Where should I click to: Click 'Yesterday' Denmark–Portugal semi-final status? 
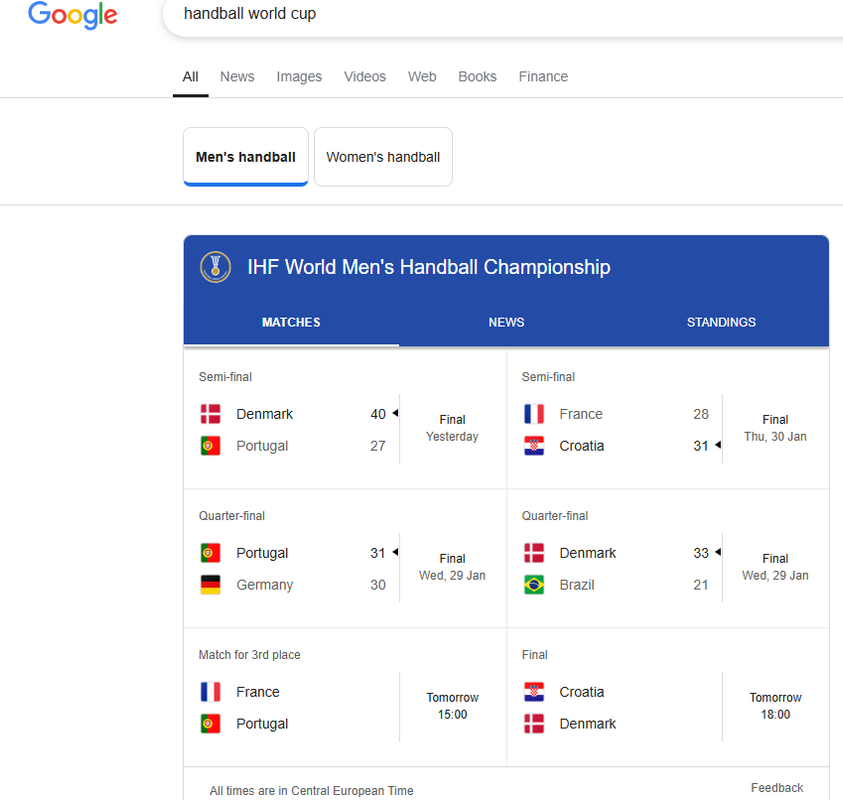pyautogui.click(x=452, y=437)
